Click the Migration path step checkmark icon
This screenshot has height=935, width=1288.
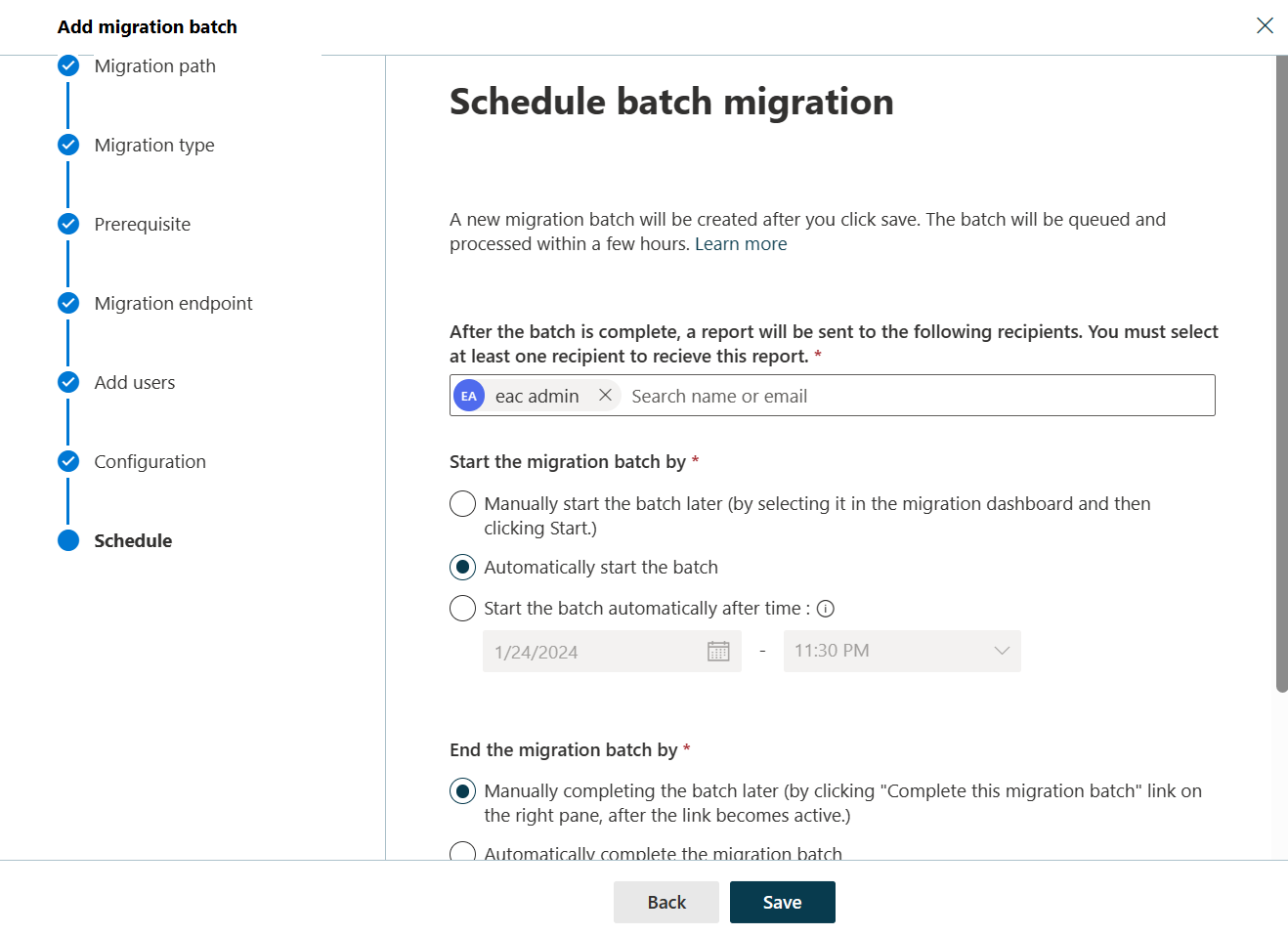tap(68, 65)
